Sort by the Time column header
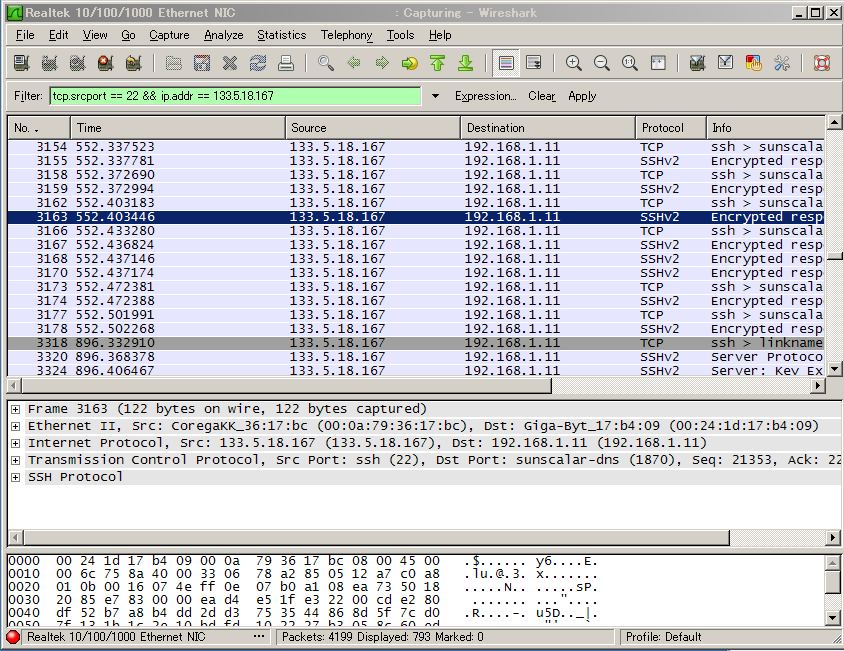This screenshot has width=844, height=651. pyautogui.click(x=178, y=128)
